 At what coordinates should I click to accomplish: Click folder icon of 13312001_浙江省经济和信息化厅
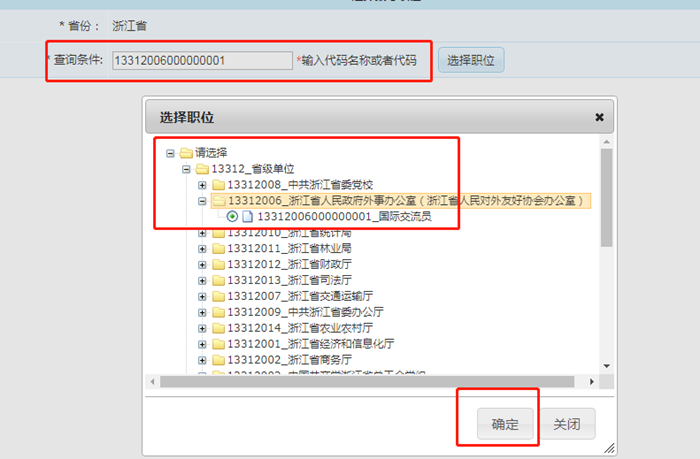click(x=218, y=344)
